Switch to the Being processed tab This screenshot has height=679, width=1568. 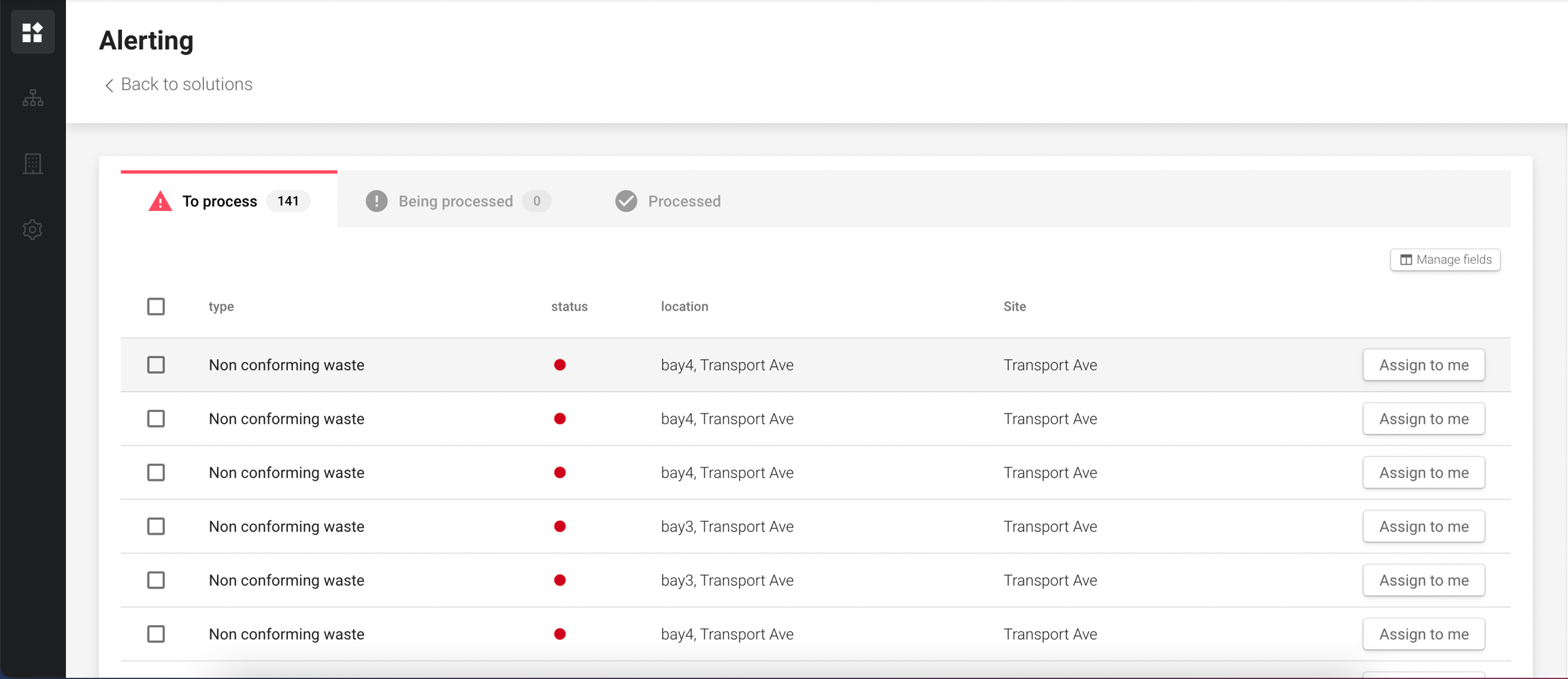(455, 201)
